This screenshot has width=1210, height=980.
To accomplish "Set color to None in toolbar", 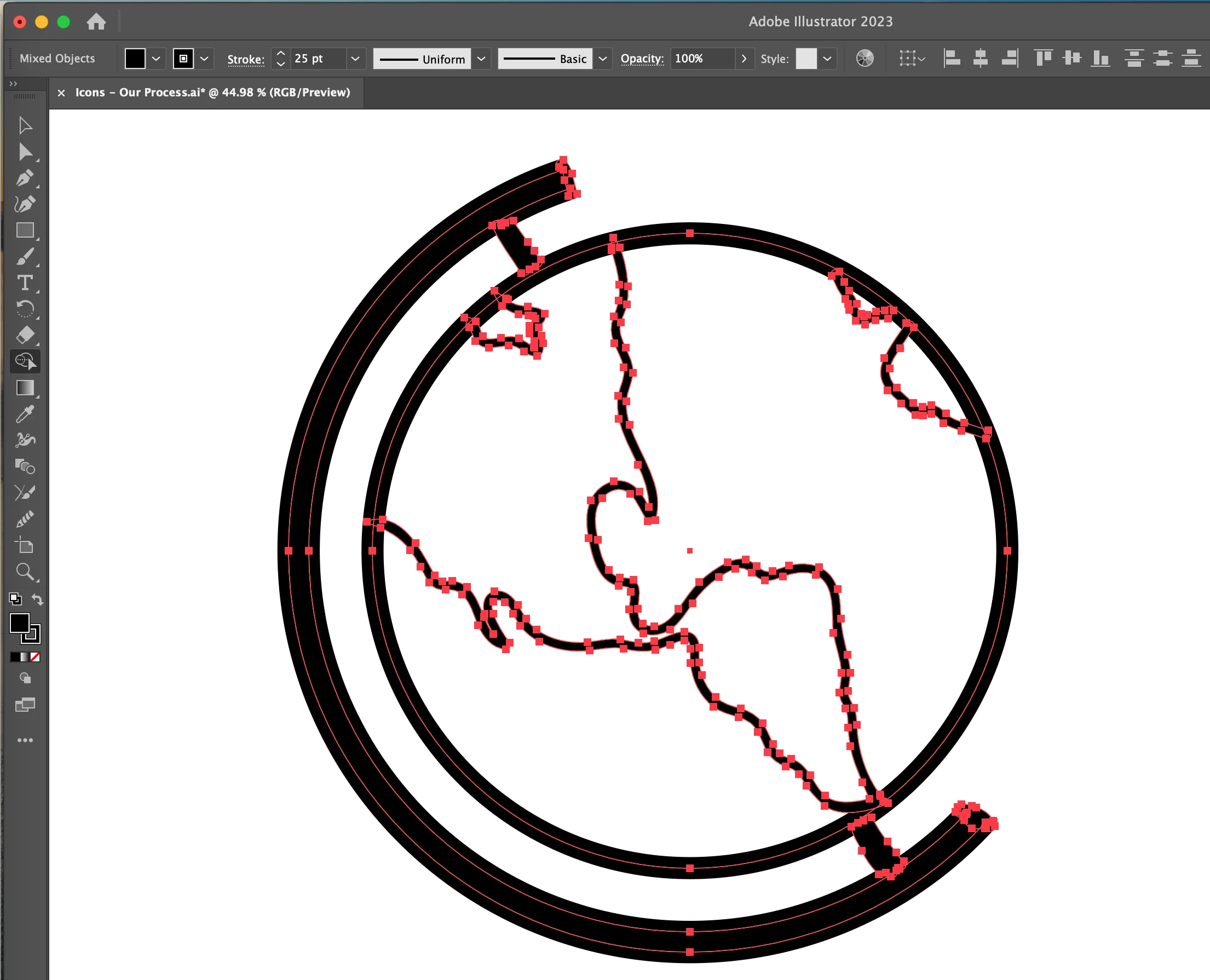I will 35,657.
